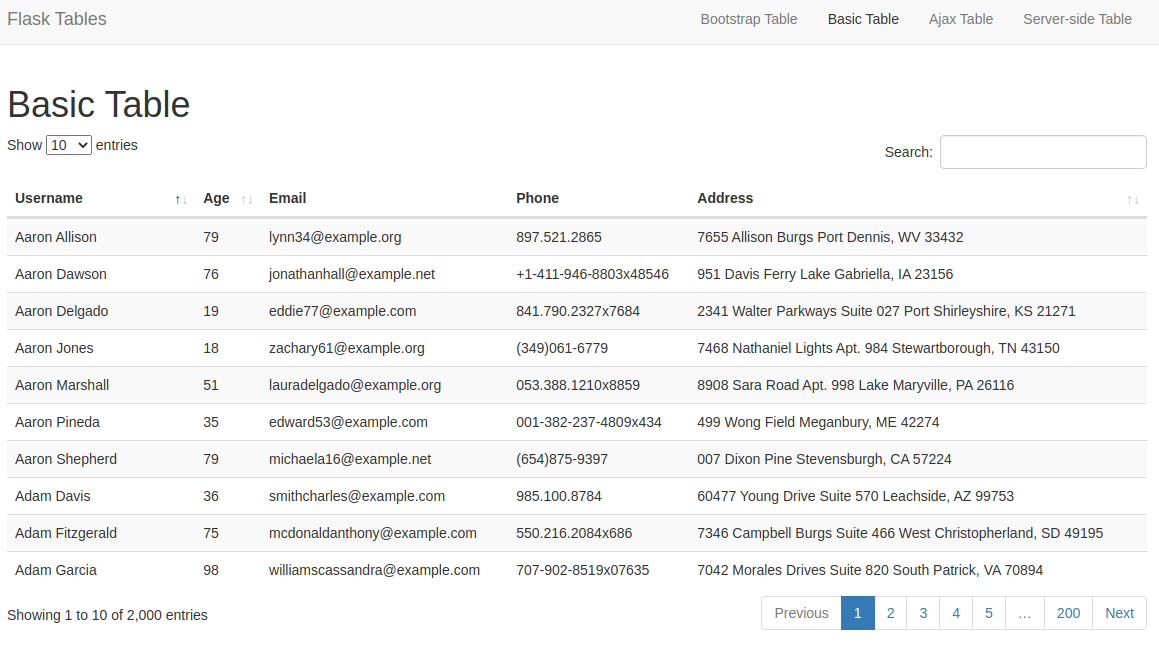Click Showing 1 to 10 of 2,000 entries text
Image resolution: width=1159 pixels, height=648 pixels.
pos(107,615)
